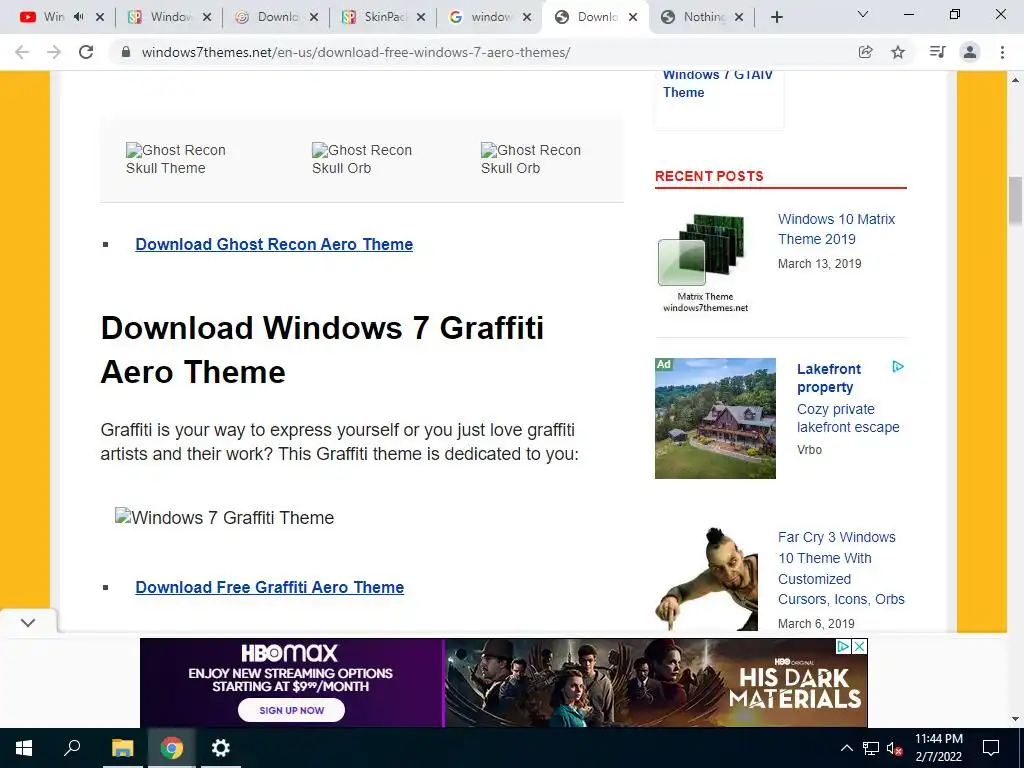Viewport: 1024px width, 768px height.
Task: Open a new tab with plus
Action: coord(776,18)
